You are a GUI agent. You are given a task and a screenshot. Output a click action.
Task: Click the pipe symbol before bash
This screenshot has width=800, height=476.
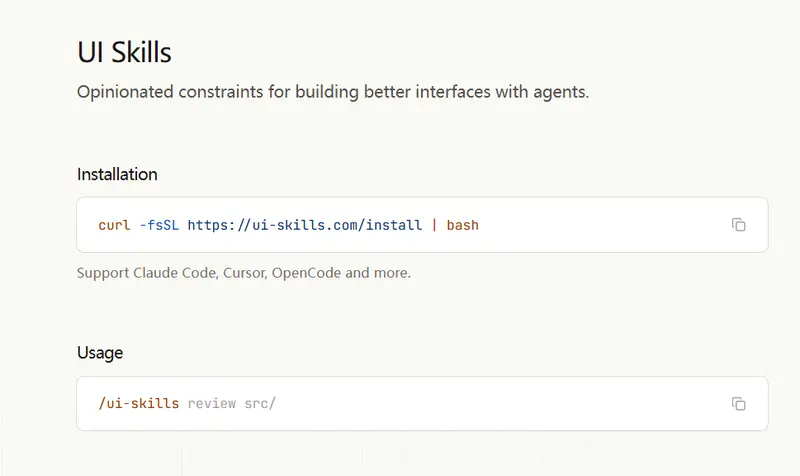434,225
